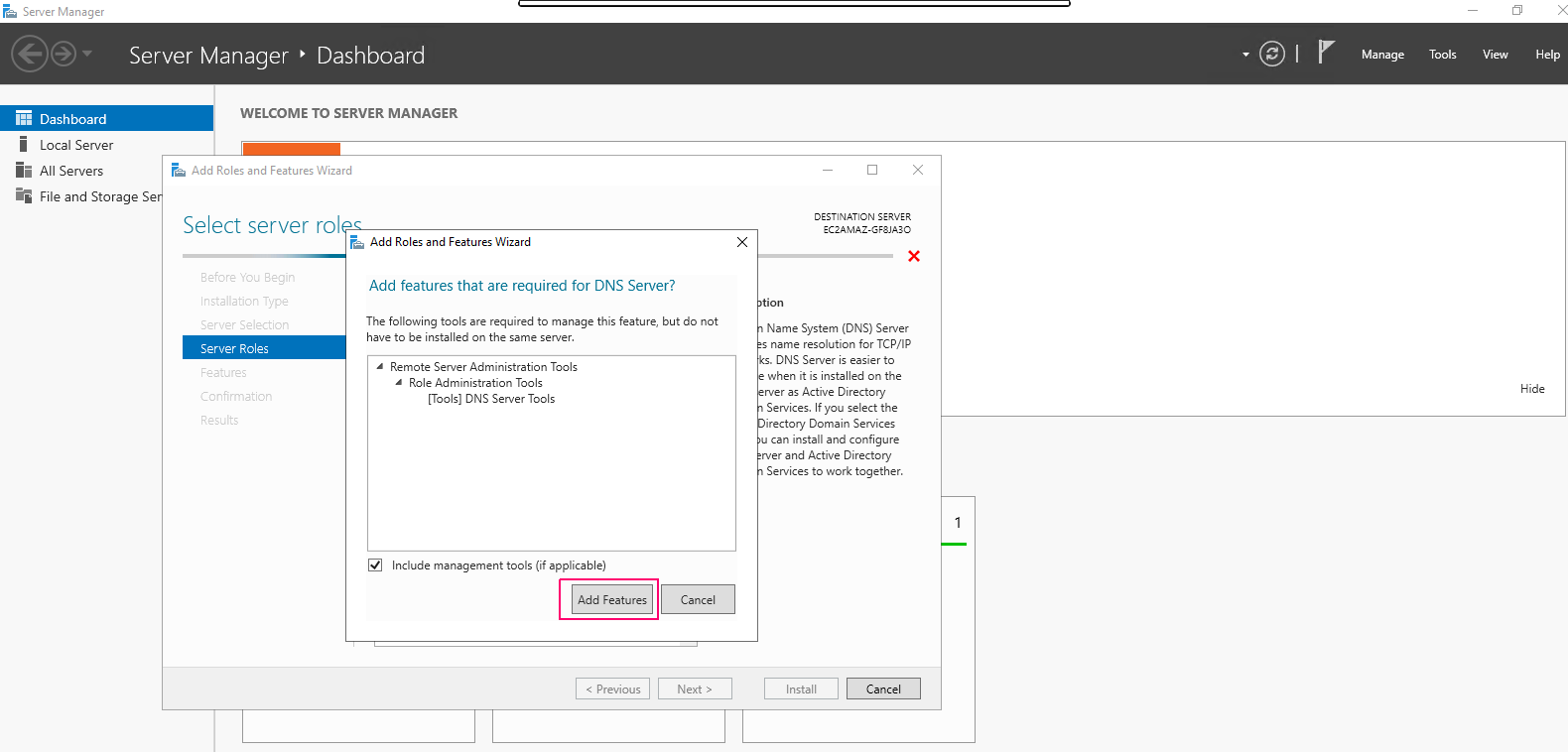
Task: Minimize the Server Manager window
Action: pyautogui.click(x=1473, y=11)
